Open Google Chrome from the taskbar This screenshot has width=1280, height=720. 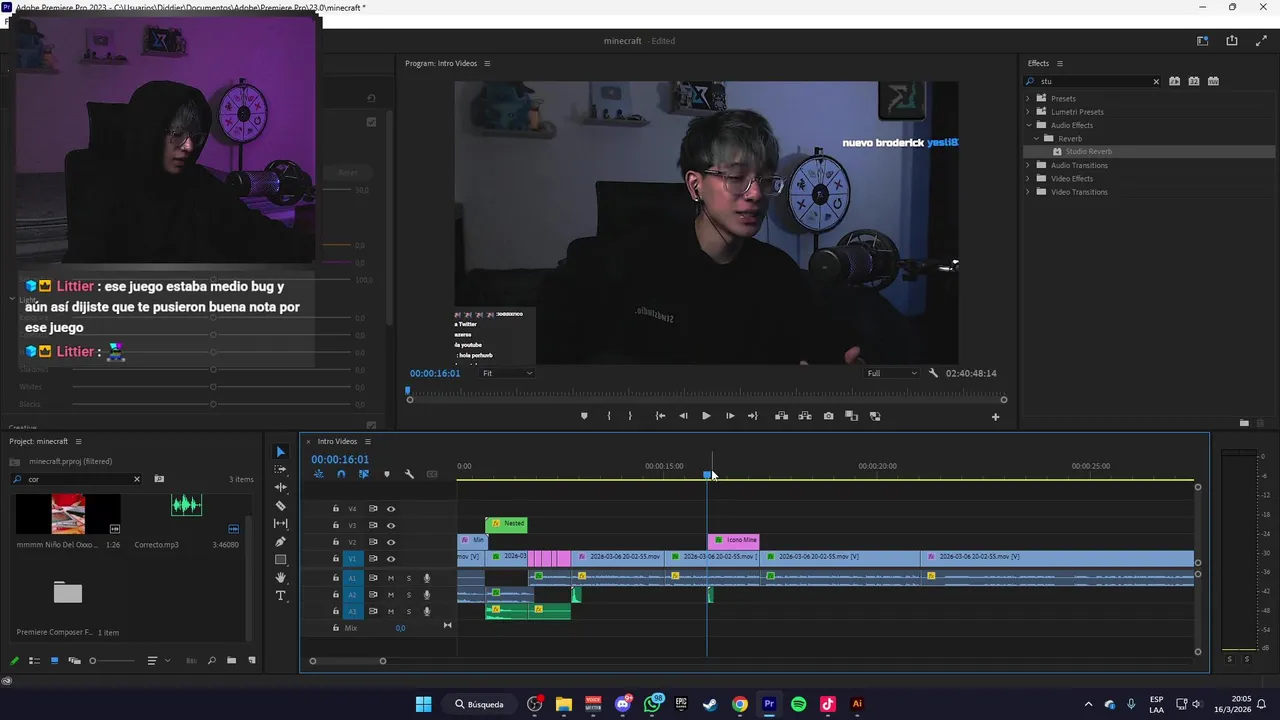click(x=740, y=704)
